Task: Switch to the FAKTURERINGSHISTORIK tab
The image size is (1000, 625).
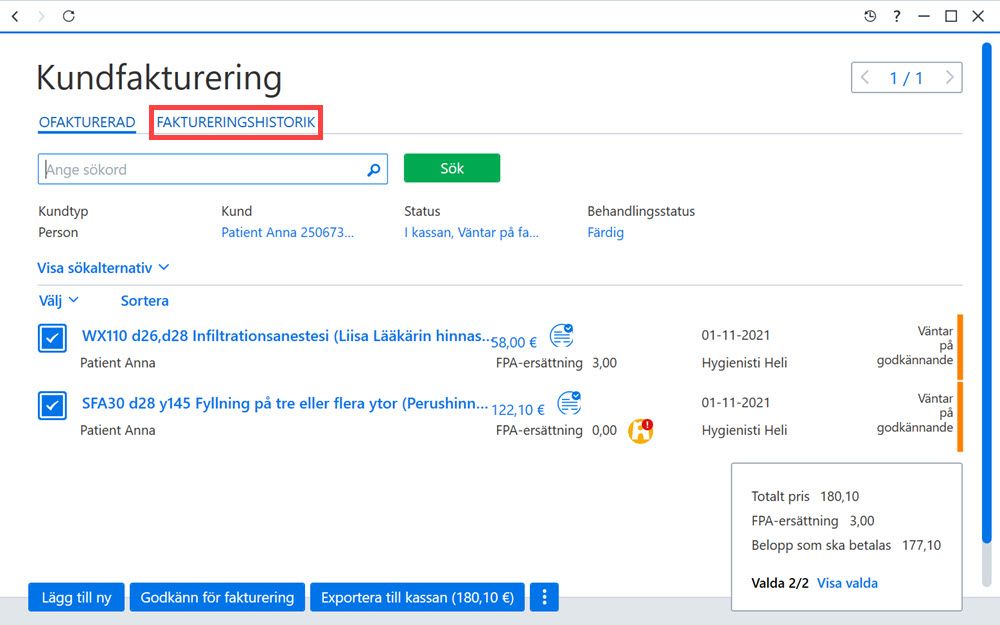Action: pyautogui.click(x=236, y=122)
